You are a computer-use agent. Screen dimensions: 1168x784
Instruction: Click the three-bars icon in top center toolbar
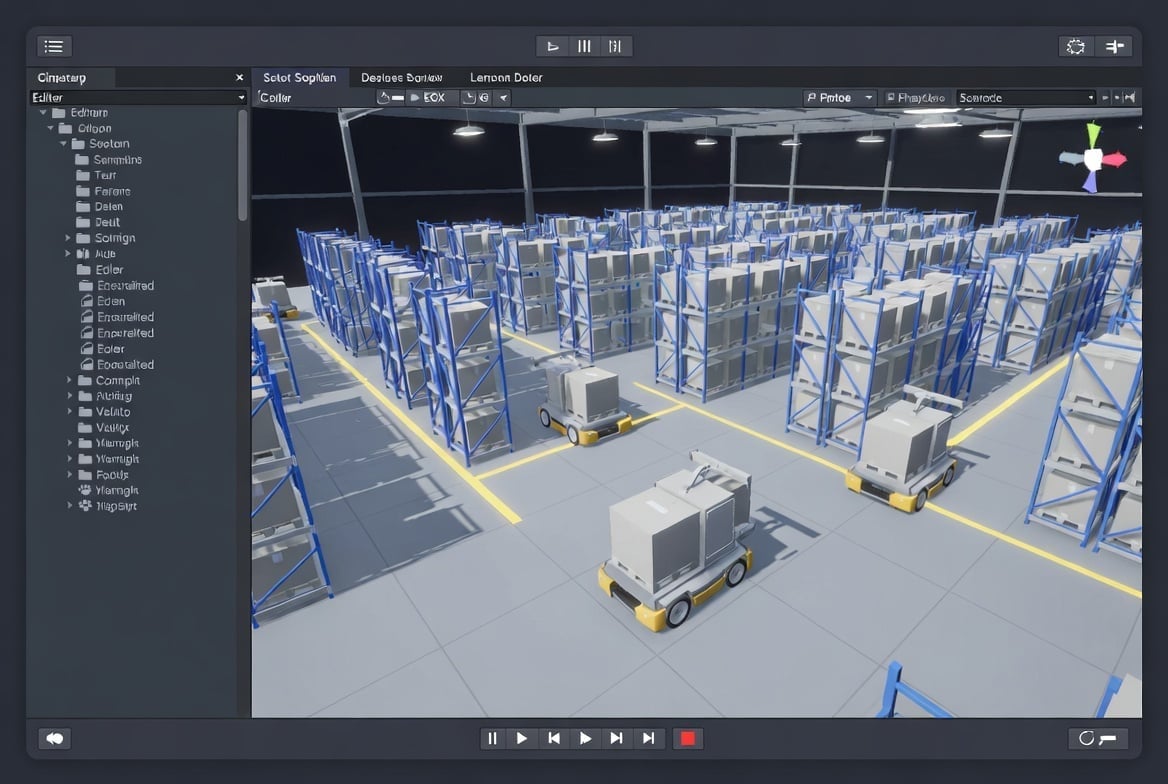(584, 46)
